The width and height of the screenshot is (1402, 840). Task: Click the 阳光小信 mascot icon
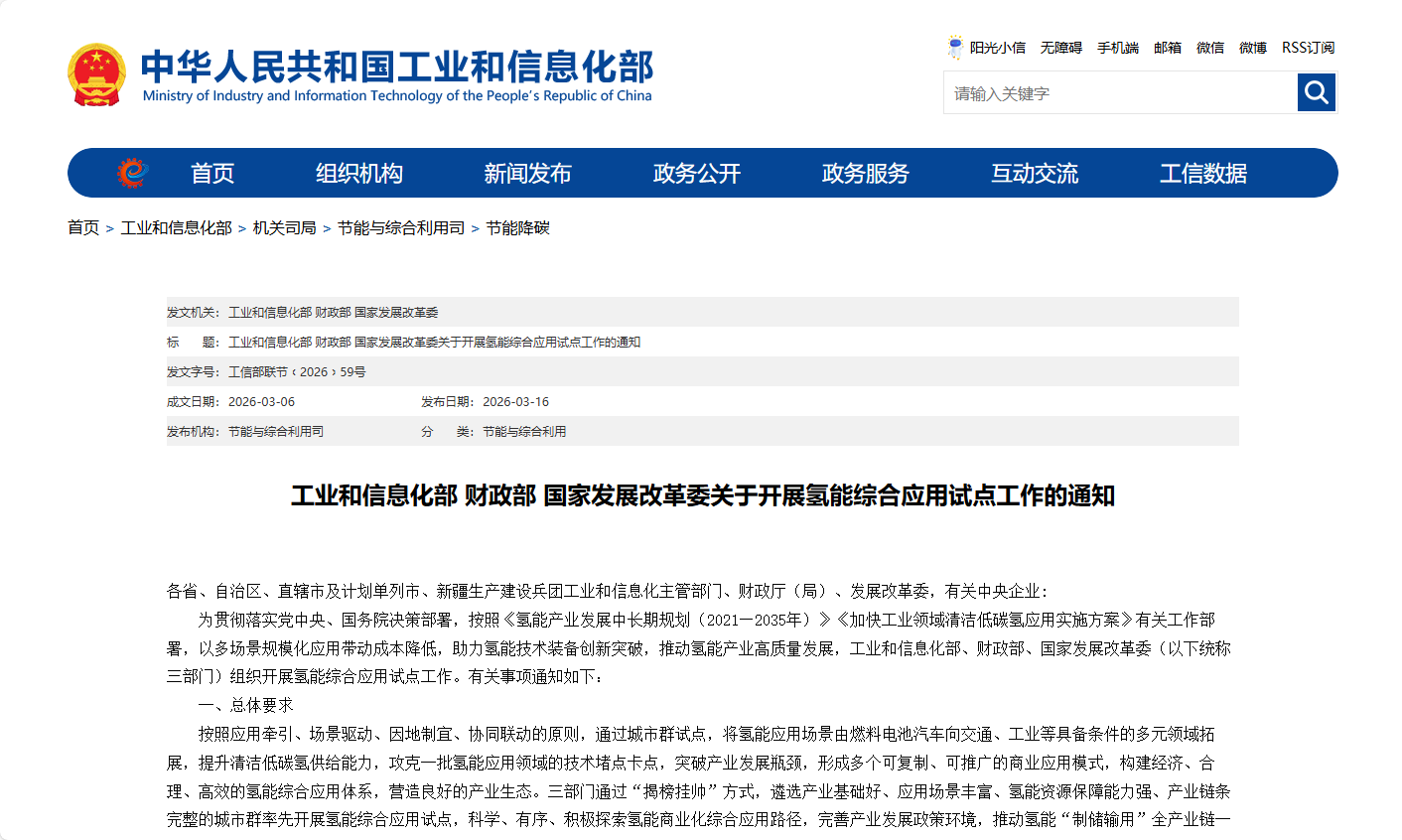coord(955,48)
